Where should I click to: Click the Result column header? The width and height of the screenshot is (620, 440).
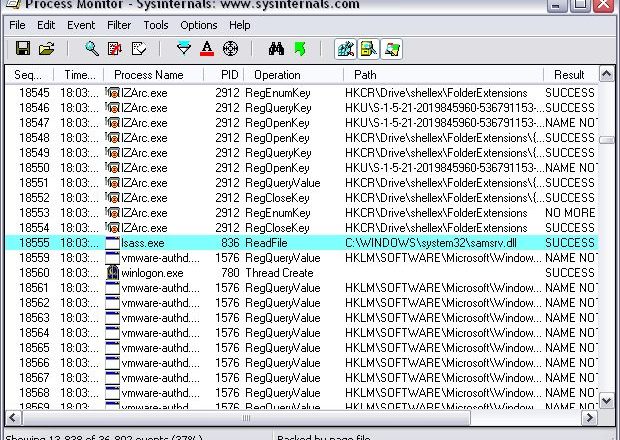tap(571, 75)
